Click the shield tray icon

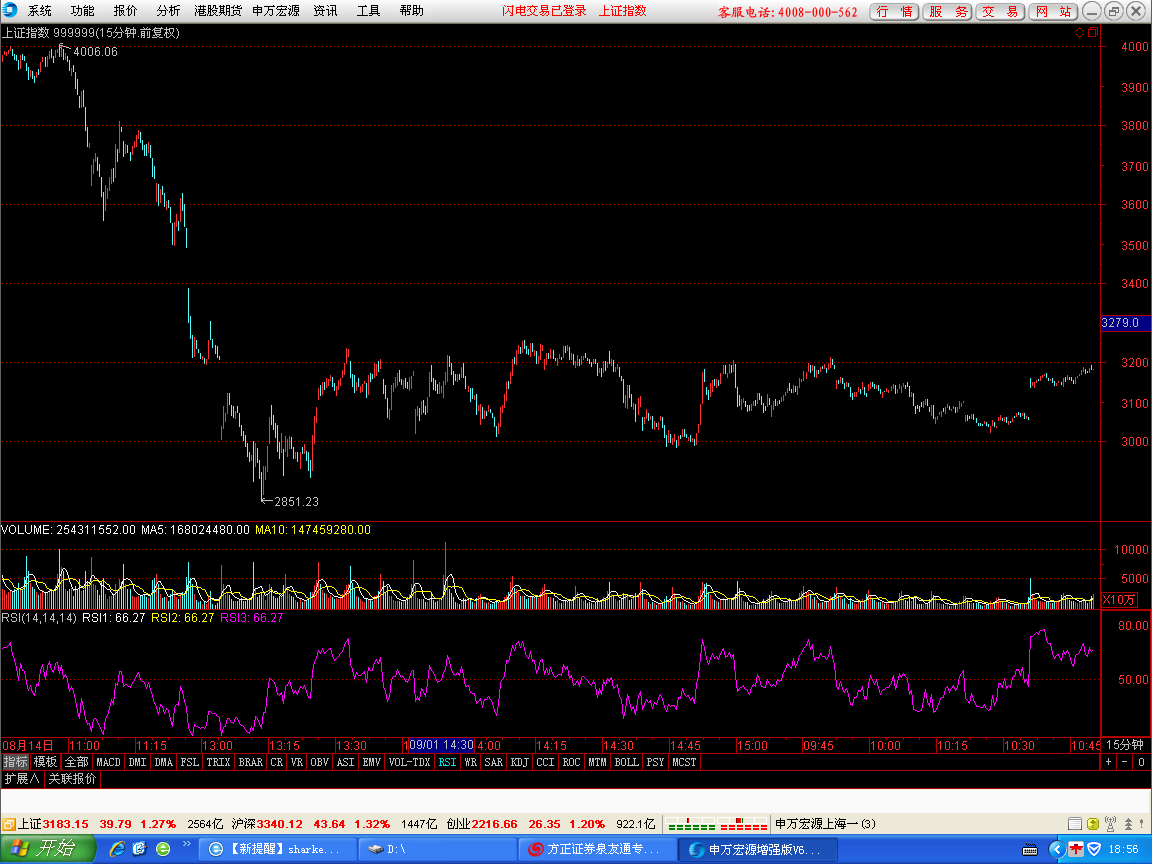click(1095, 849)
